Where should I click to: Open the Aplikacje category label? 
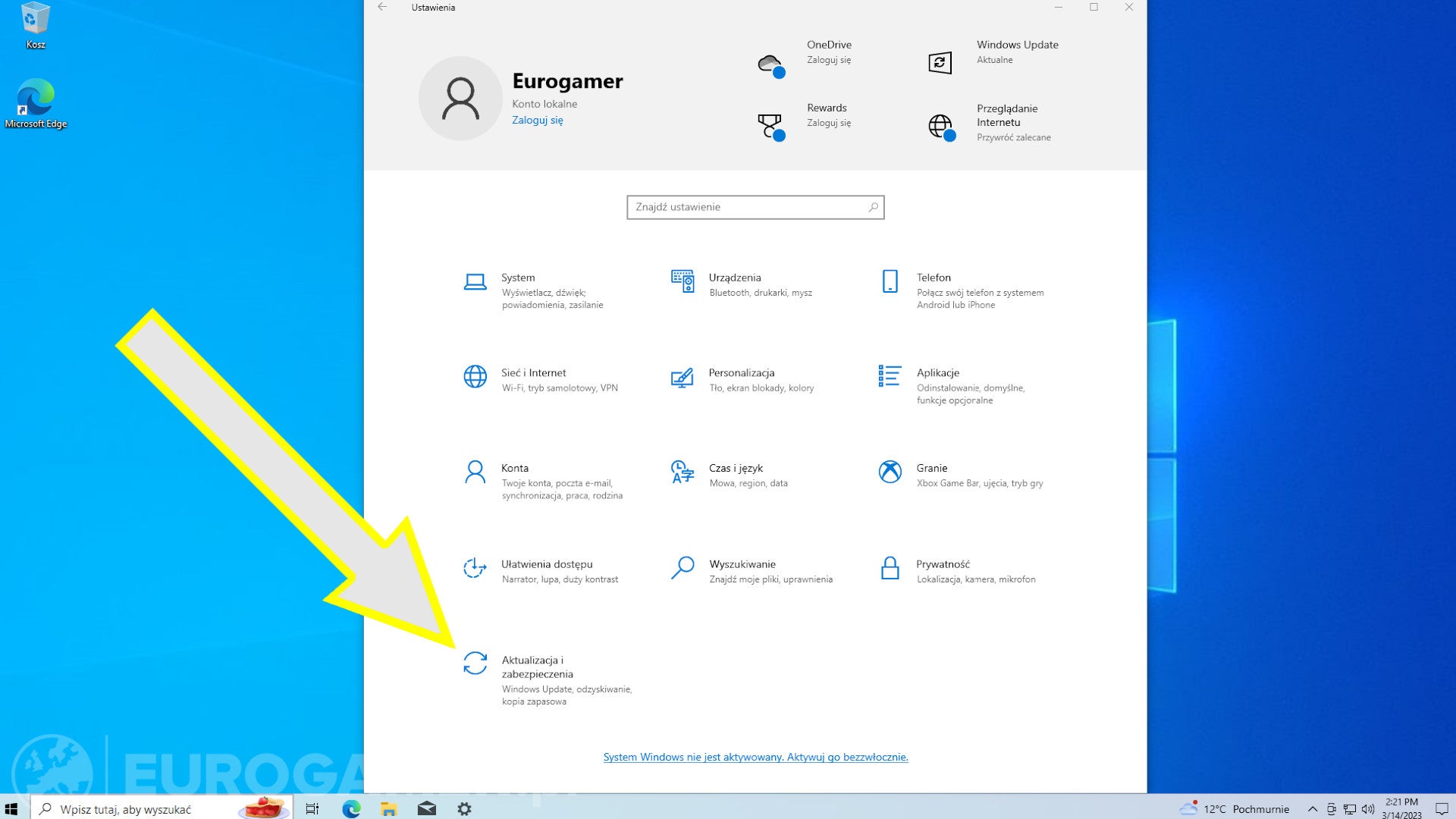pos(938,372)
